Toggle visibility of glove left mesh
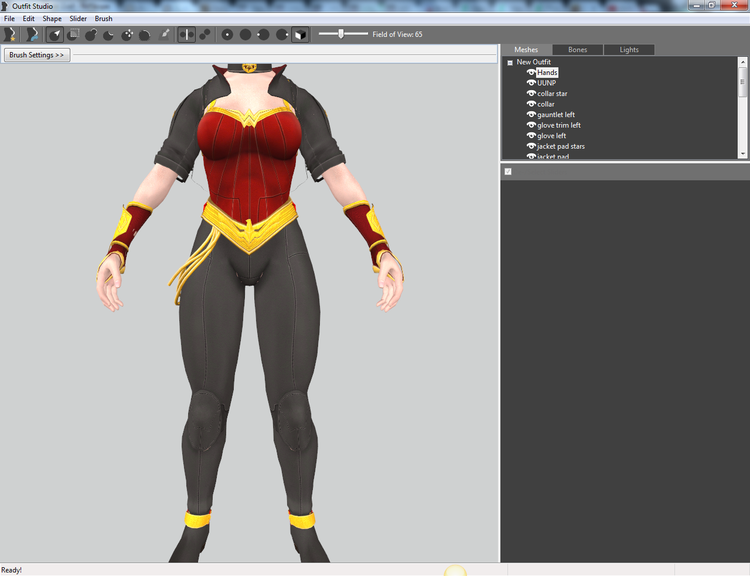Screen dimensions: 750x576 tap(531, 135)
